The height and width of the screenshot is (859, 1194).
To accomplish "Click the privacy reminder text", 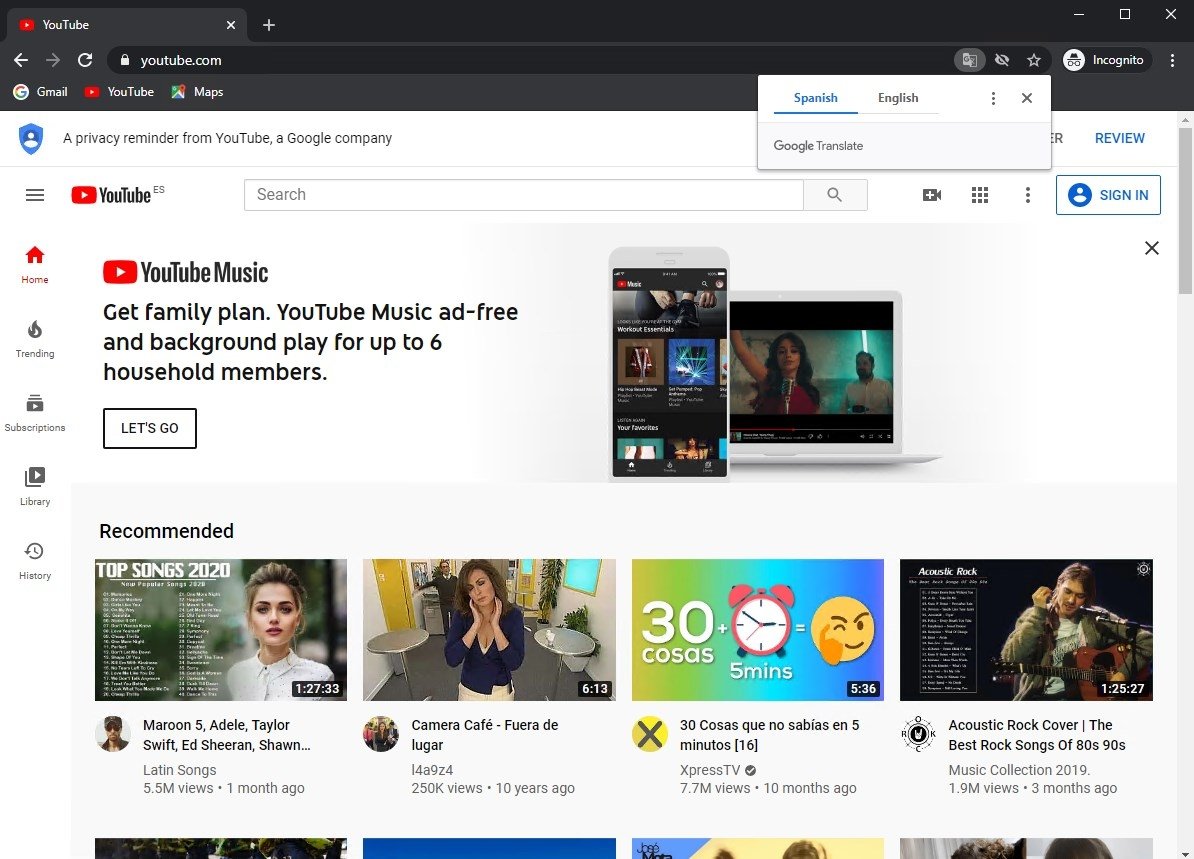I will [x=228, y=138].
